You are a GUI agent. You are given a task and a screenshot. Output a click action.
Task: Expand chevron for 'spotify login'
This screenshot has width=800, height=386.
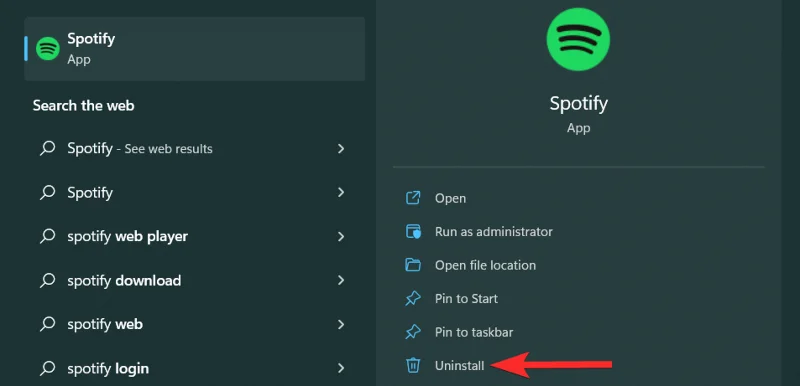[341, 368]
